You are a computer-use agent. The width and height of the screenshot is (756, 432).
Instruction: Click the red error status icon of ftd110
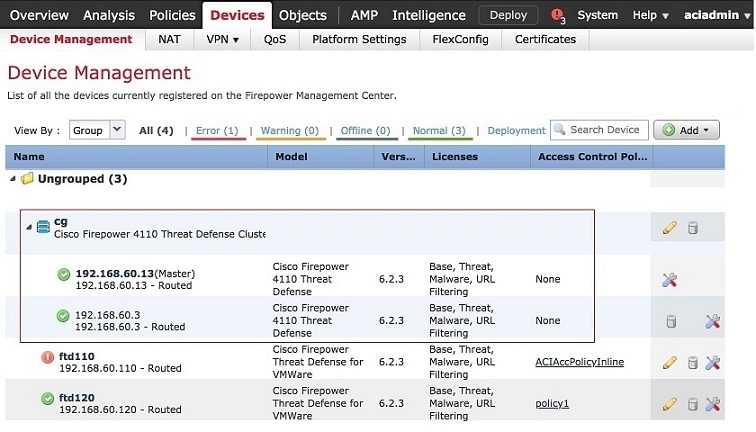(x=47, y=357)
